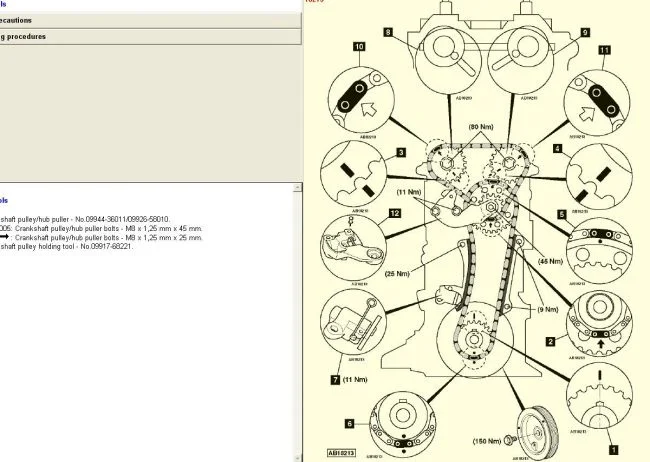Screen dimensions: 650x462
Task: Click the M8 x 1,25 mm x 45 mm line
Action: point(100,228)
